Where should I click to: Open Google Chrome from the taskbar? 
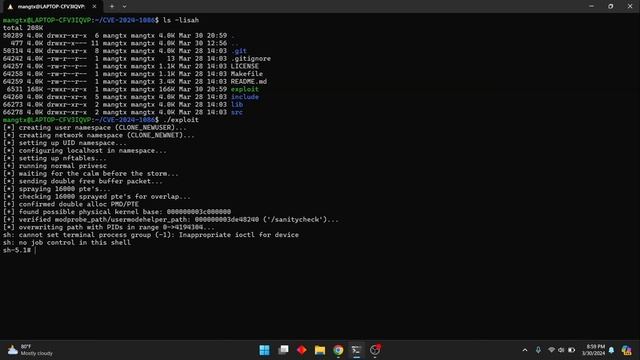[338, 350]
